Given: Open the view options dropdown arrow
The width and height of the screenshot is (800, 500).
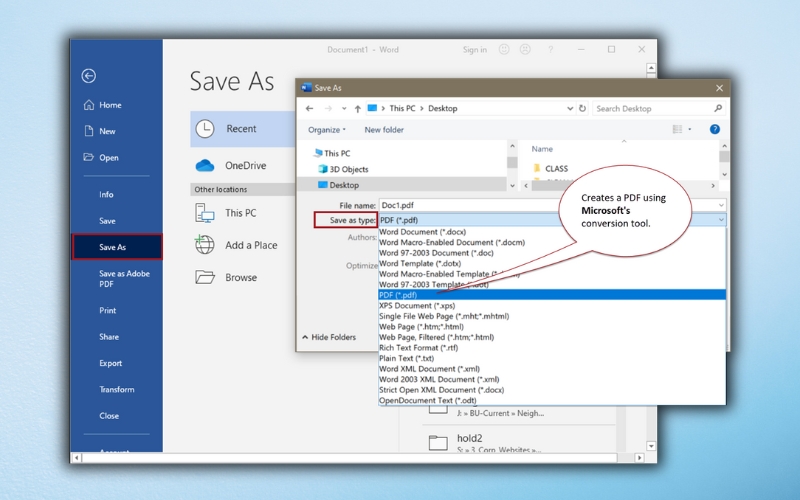Looking at the screenshot, I should (690, 129).
